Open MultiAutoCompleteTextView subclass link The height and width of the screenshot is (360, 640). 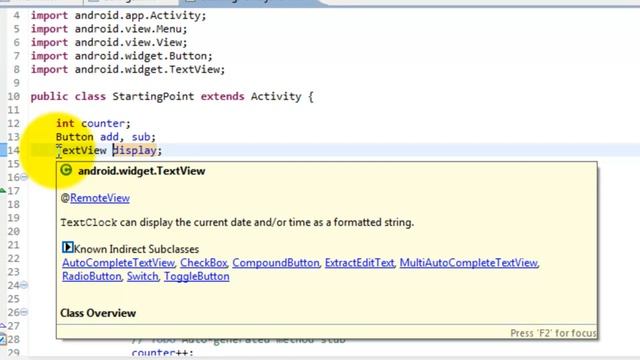(469, 263)
